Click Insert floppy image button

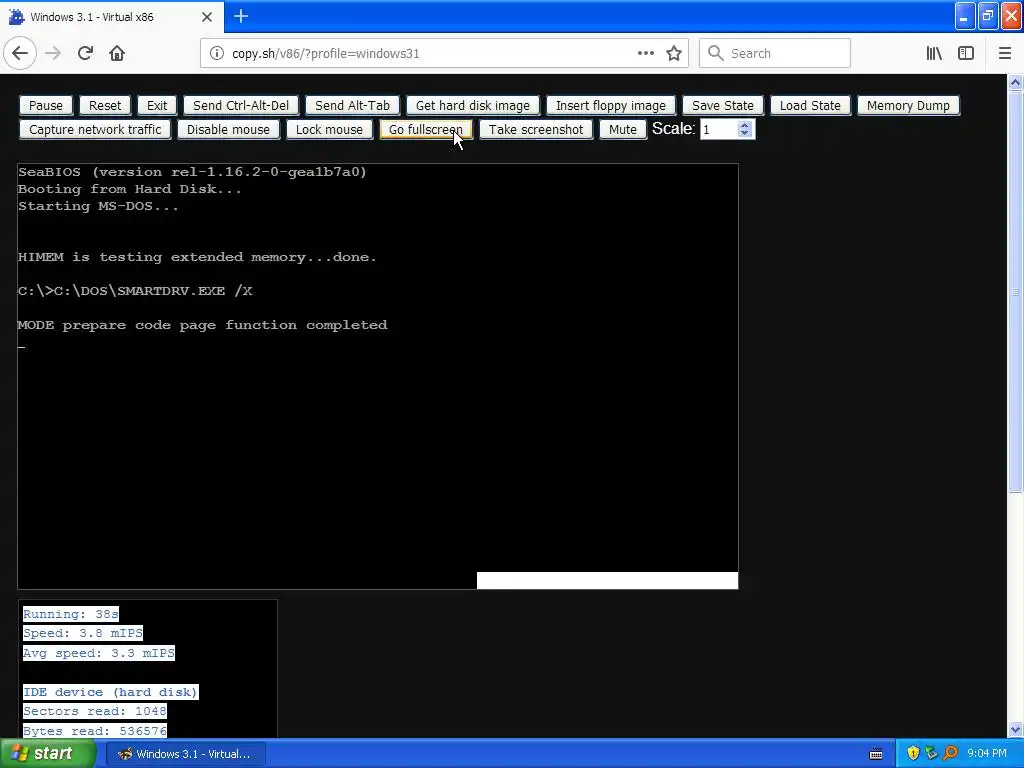tap(611, 106)
